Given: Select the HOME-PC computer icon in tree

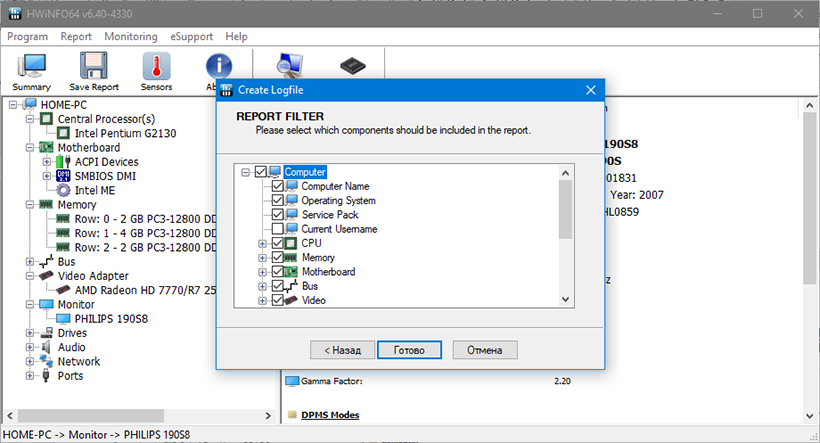Looking at the screenshot, I should pos(30,104).
